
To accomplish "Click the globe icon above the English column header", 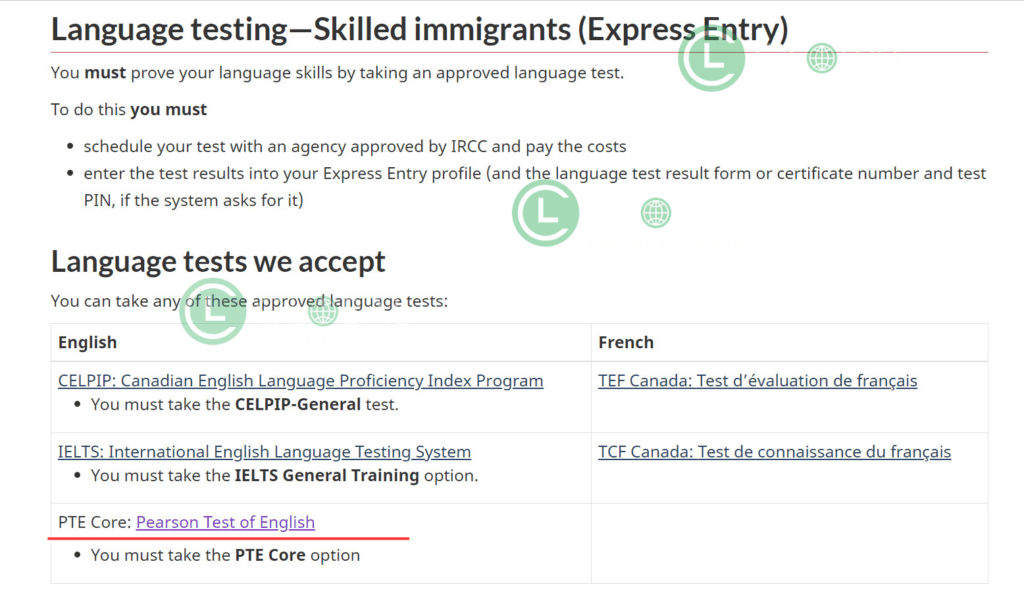I will (x=323, y=311).
